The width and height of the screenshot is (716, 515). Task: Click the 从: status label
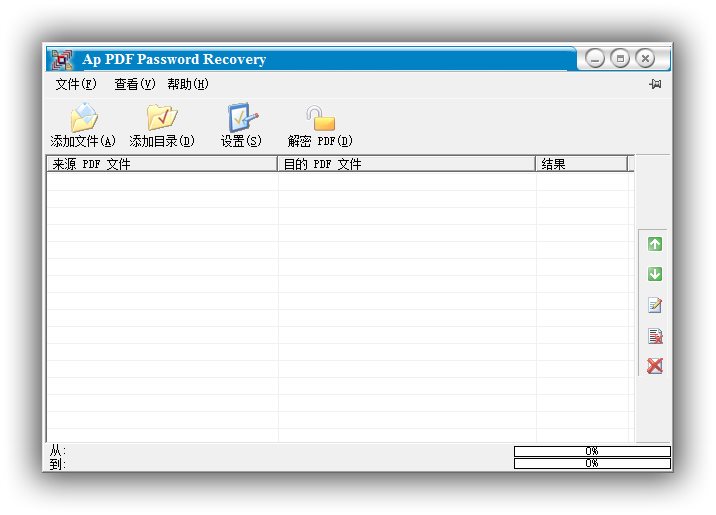(58, 451)
